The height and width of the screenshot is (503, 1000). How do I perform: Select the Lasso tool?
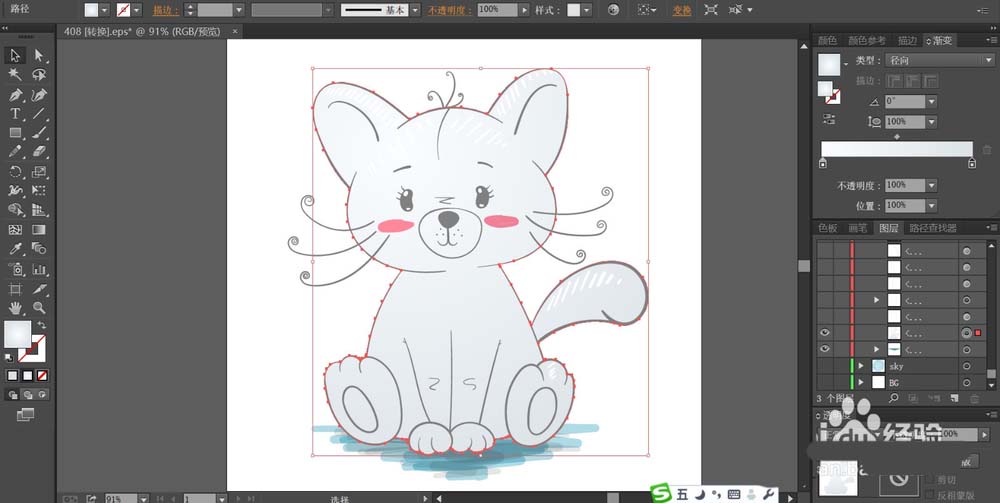click(x=40, y=75)
